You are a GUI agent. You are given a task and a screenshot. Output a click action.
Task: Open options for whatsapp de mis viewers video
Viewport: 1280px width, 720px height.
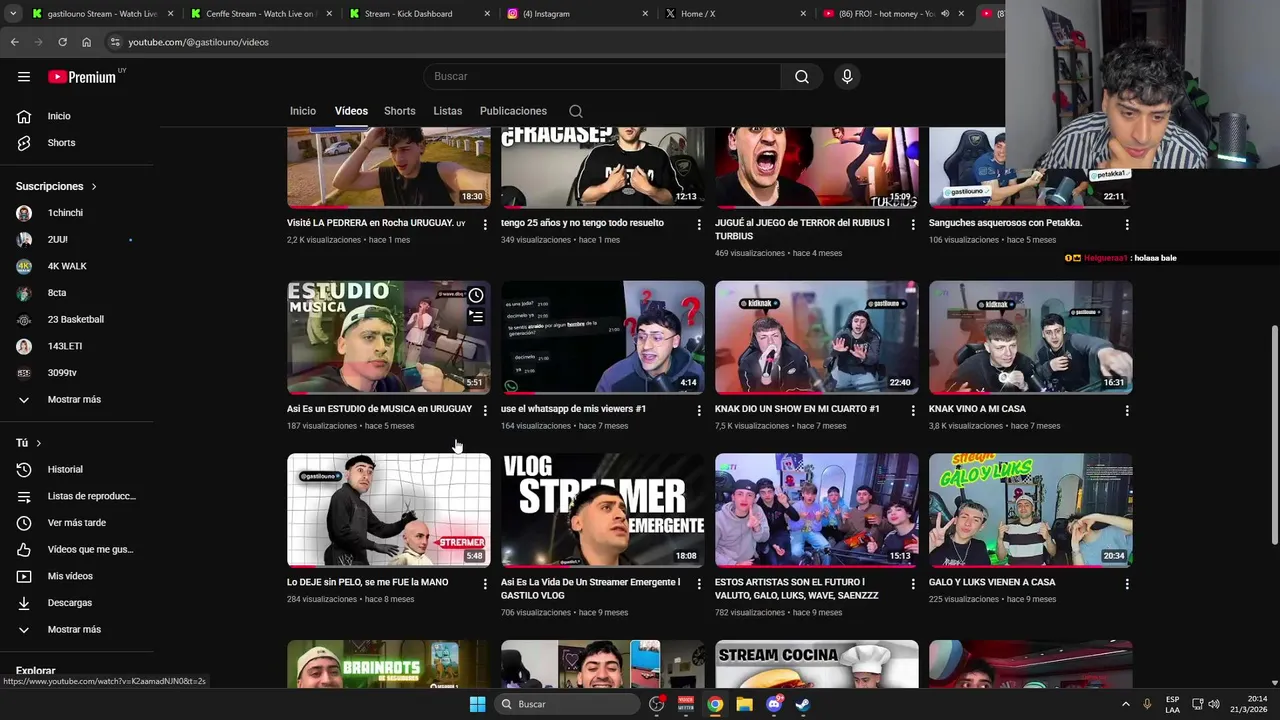tap(699, 411)
